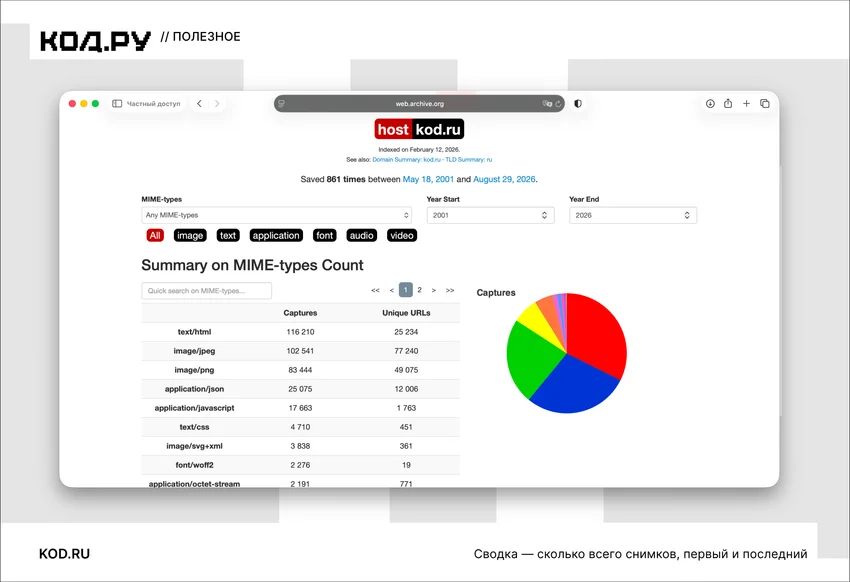The width and height of the screenshot is (850, 582).
Task: Click the application/javascript row label
Action: click(194, 408)
